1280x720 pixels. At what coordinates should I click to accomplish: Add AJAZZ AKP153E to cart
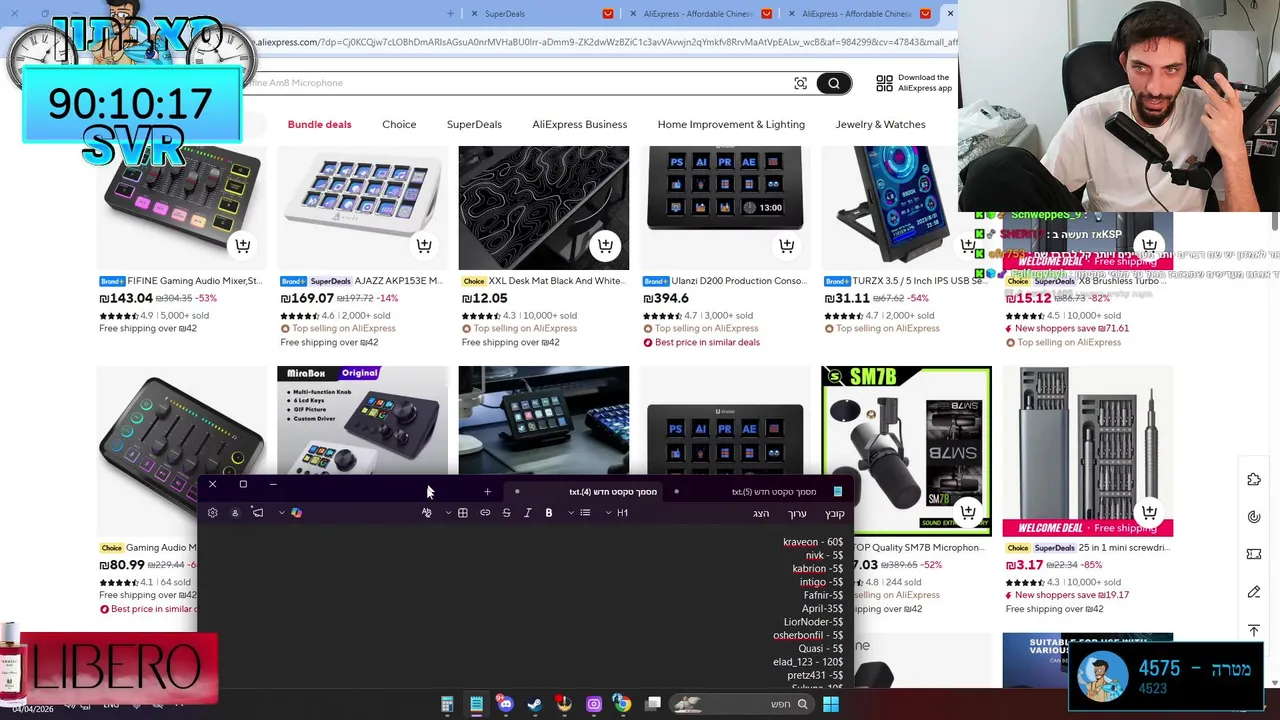(x=424, y=245)
